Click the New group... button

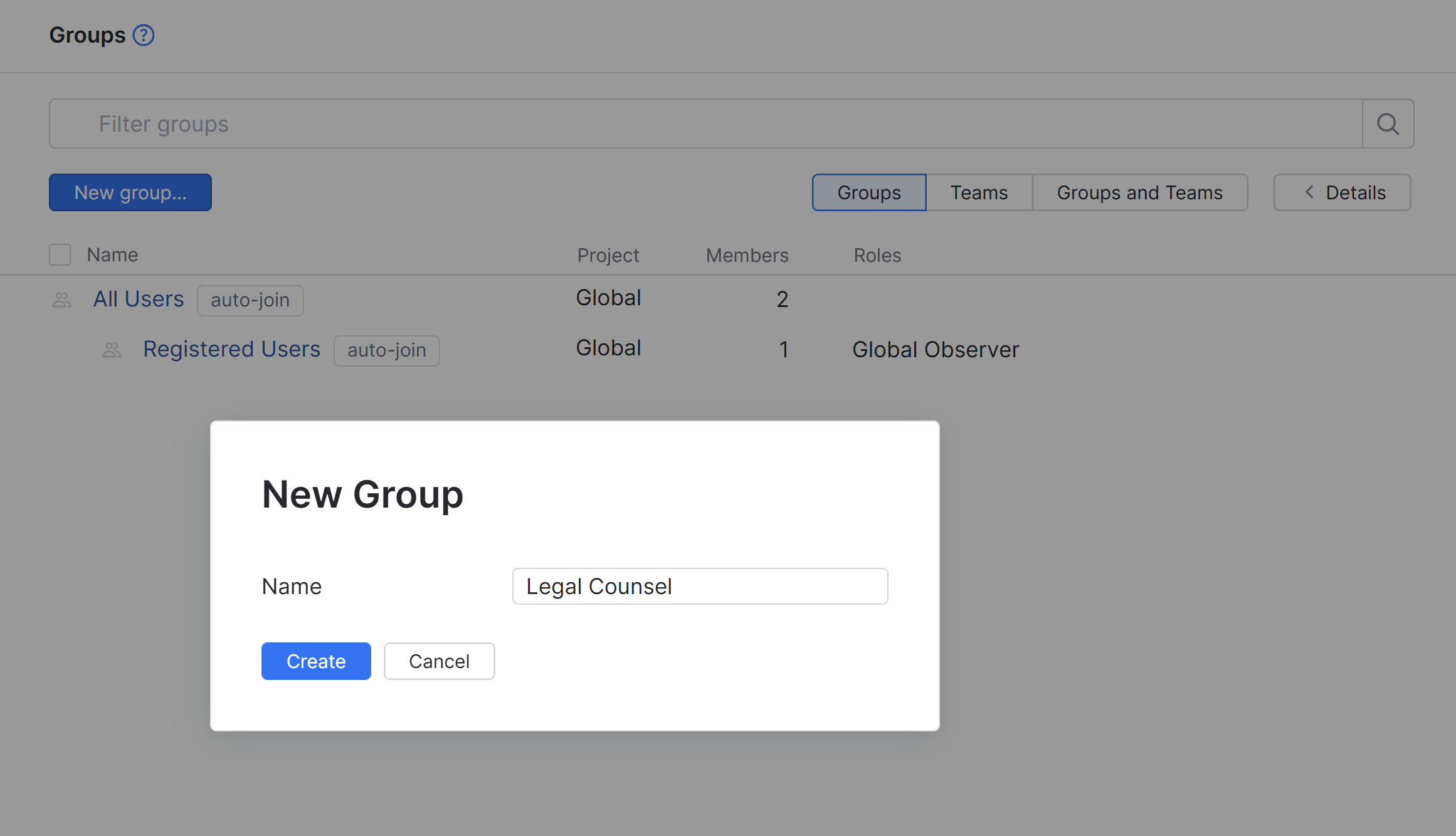coord(130,192)
